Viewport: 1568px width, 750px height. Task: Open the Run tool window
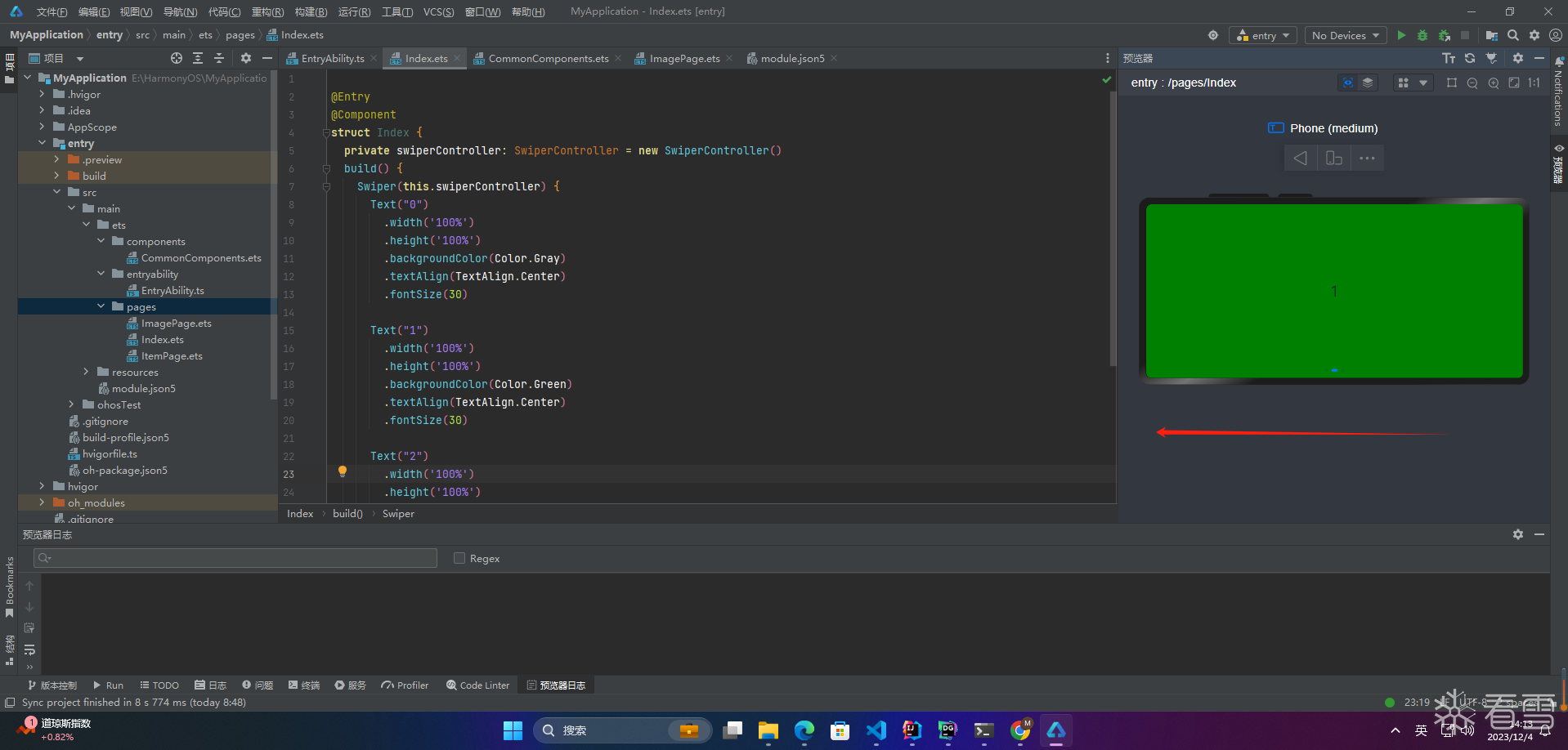(109, 685)
